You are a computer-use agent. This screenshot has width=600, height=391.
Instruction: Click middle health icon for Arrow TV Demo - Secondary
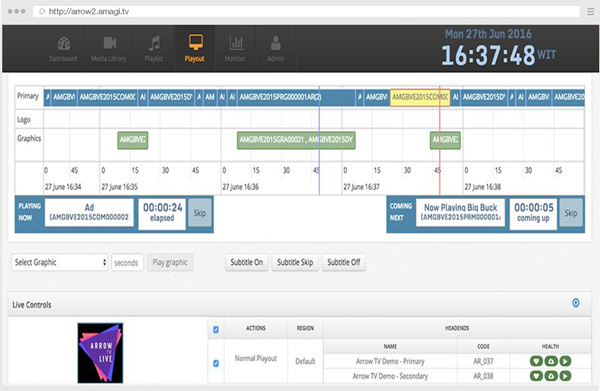pos(551,376)
